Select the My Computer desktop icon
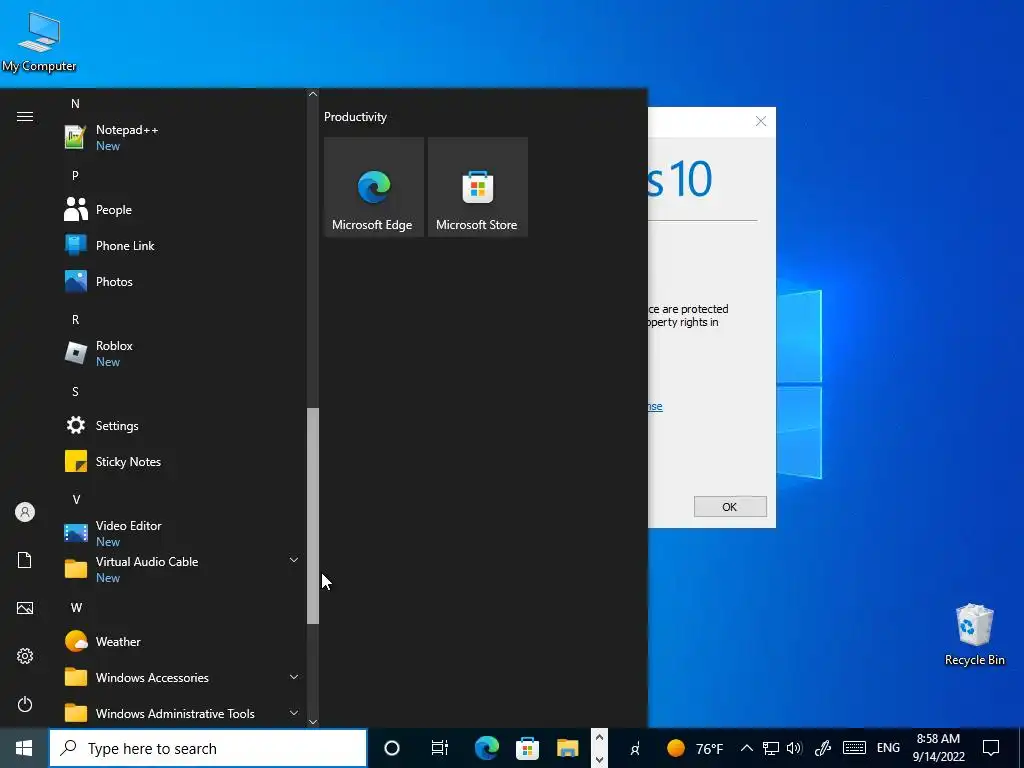The height and width of the screenshot is (768, 1024). [x=39, y=42]
